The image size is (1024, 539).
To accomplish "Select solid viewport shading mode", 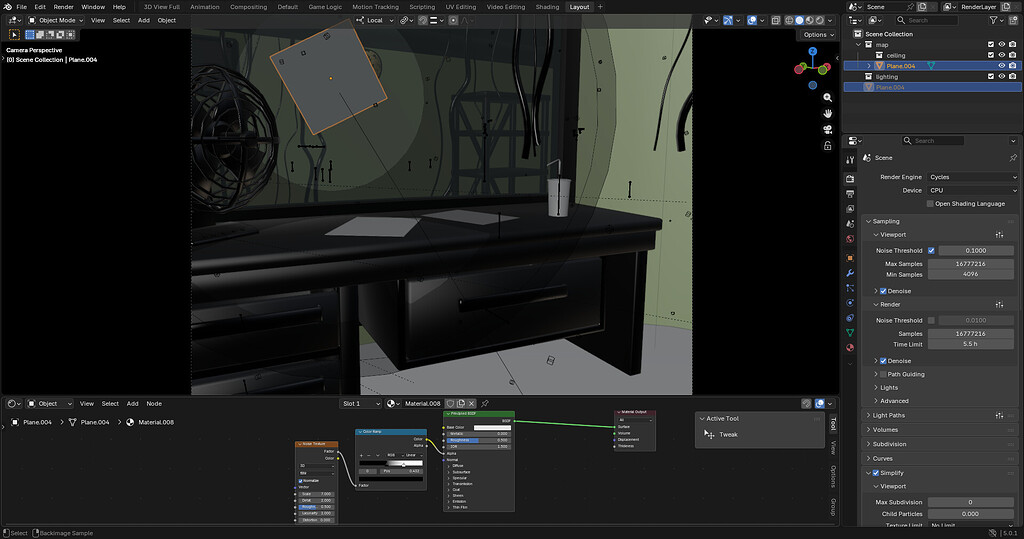I will tap(799, 20).
